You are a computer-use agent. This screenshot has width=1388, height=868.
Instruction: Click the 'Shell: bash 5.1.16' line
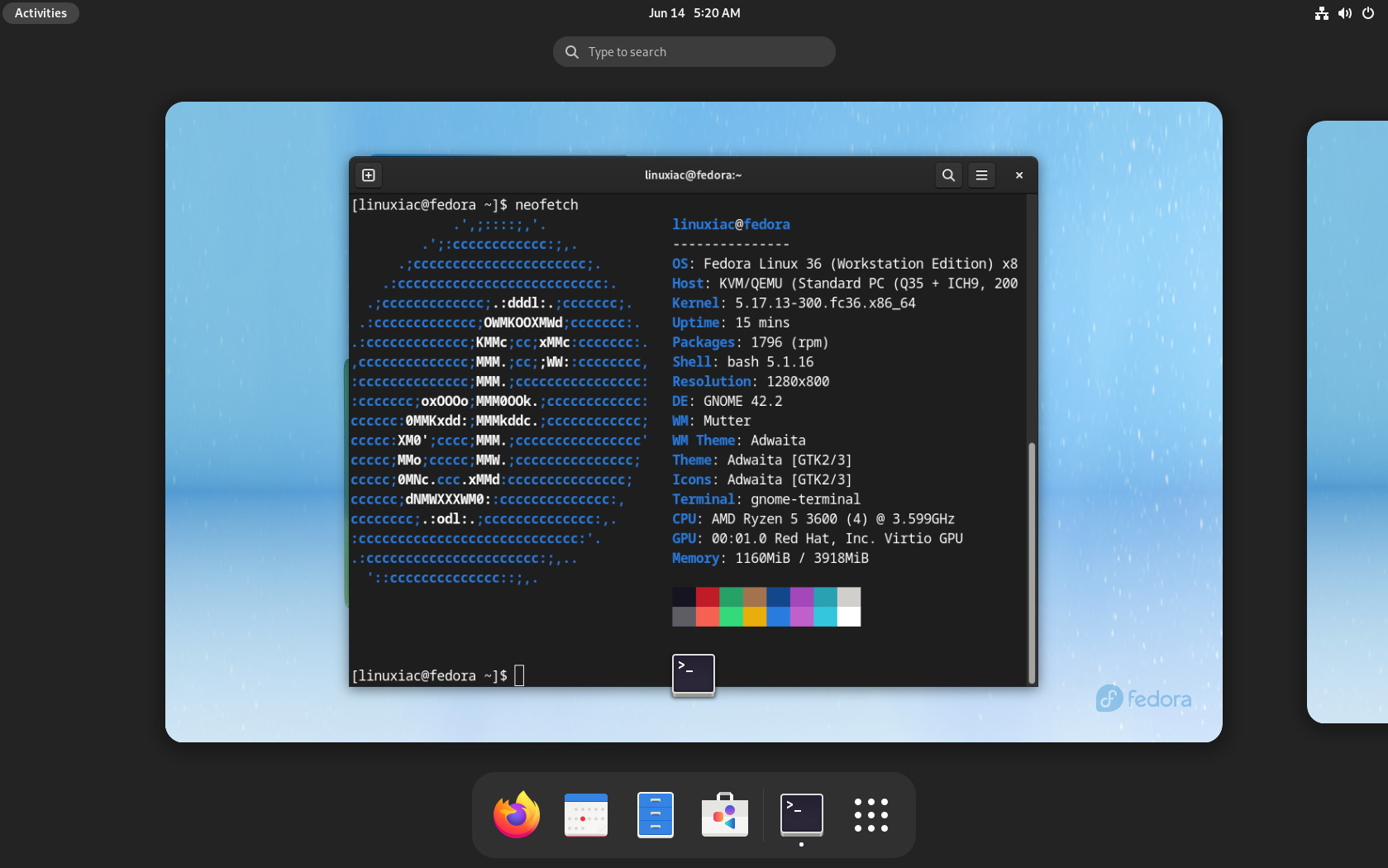743,362
